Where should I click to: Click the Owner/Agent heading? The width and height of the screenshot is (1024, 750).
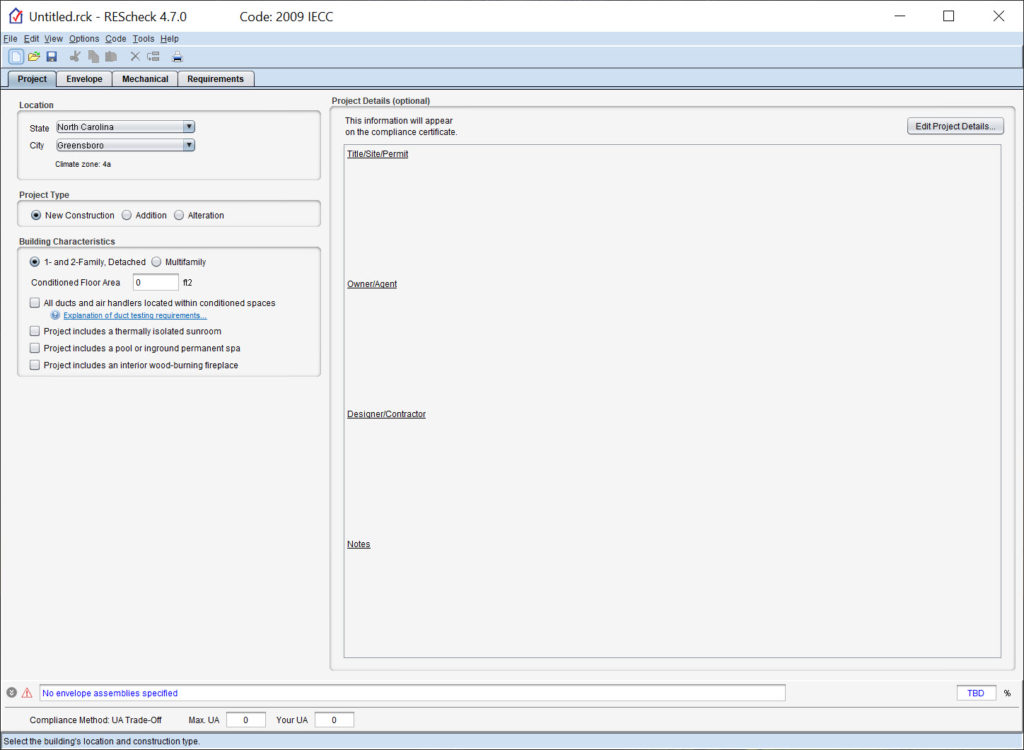tap(372, 284)
